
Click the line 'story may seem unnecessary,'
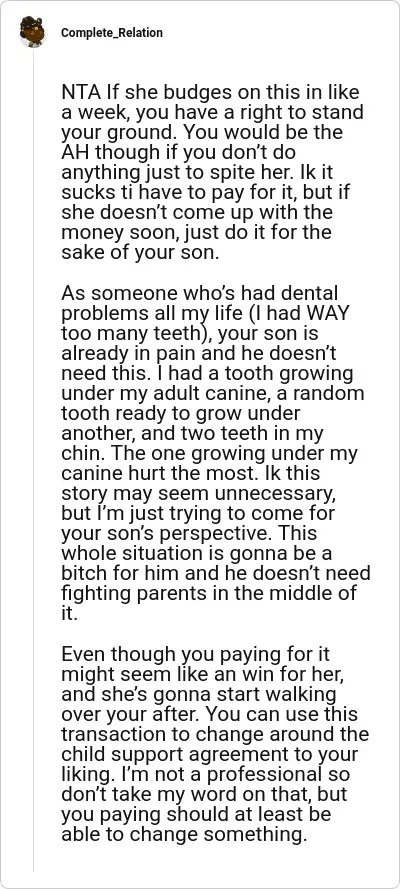pos(196,493)
